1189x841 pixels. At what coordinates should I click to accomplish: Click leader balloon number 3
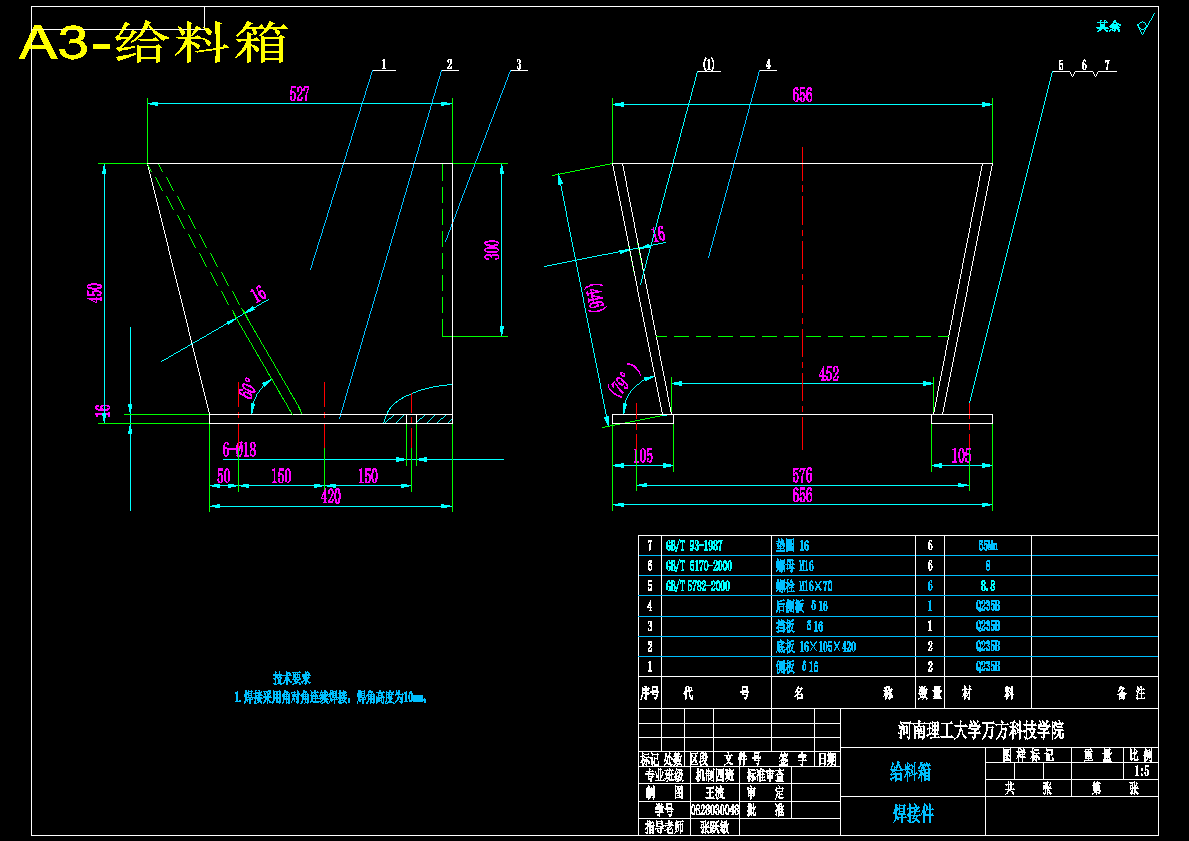[519, 64]
